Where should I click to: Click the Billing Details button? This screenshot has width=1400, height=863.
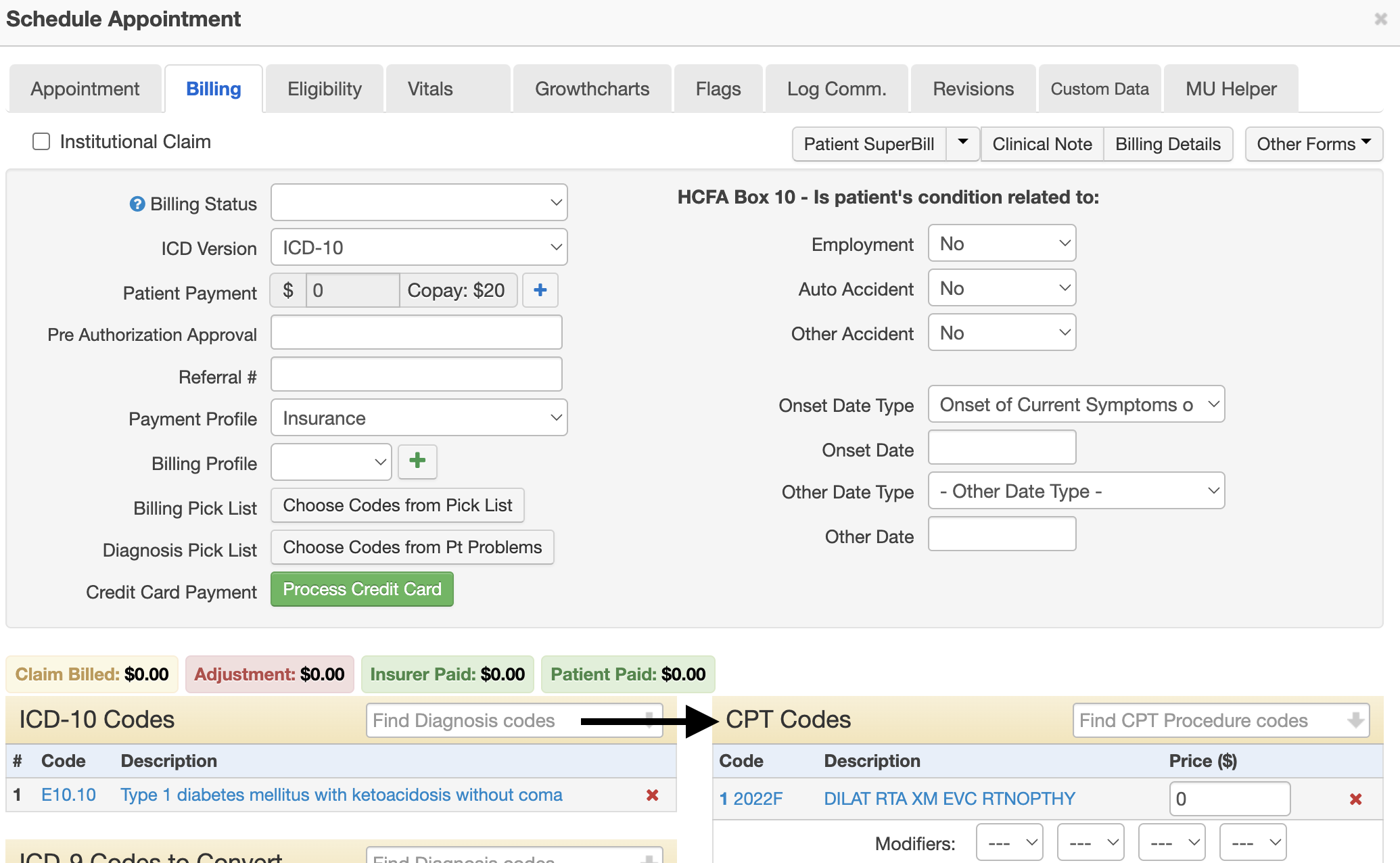1168,143
